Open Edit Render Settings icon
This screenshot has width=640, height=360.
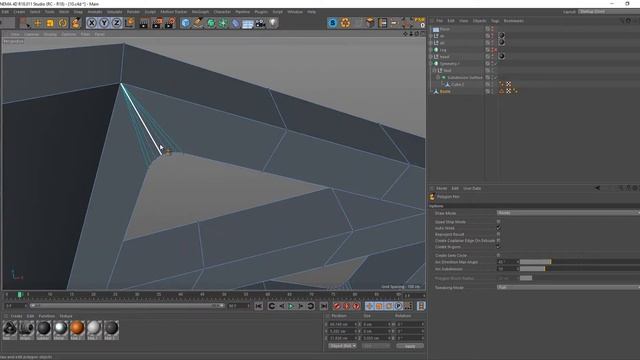coord(170,23)
